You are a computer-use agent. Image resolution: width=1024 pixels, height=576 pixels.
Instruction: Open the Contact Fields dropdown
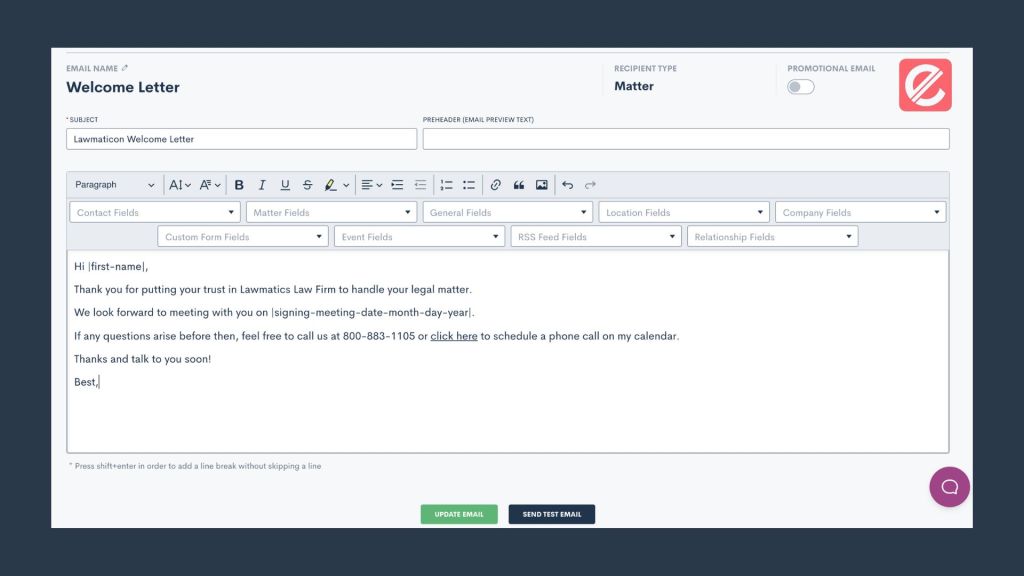click(155, 212)
